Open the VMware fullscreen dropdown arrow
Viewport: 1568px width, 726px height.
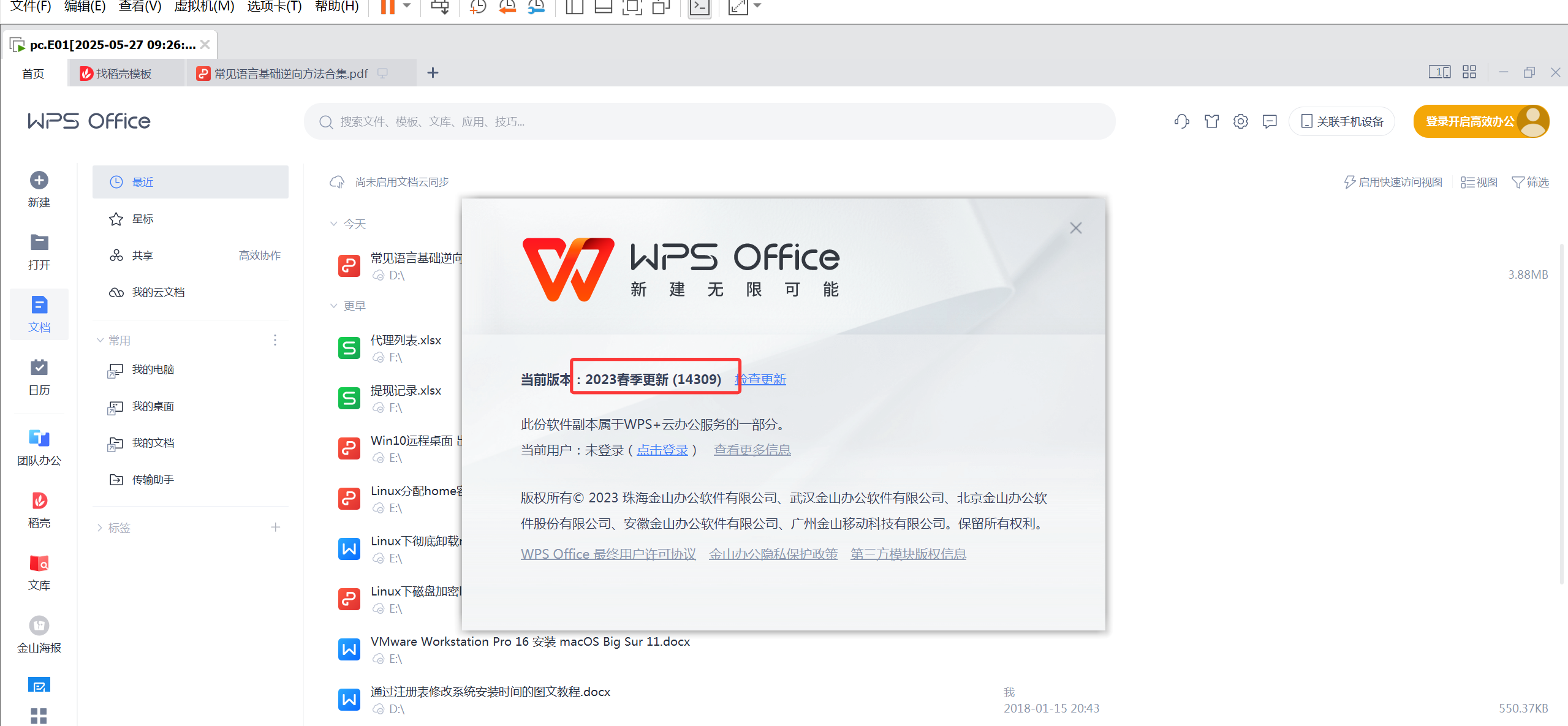[x=757, y=6]
